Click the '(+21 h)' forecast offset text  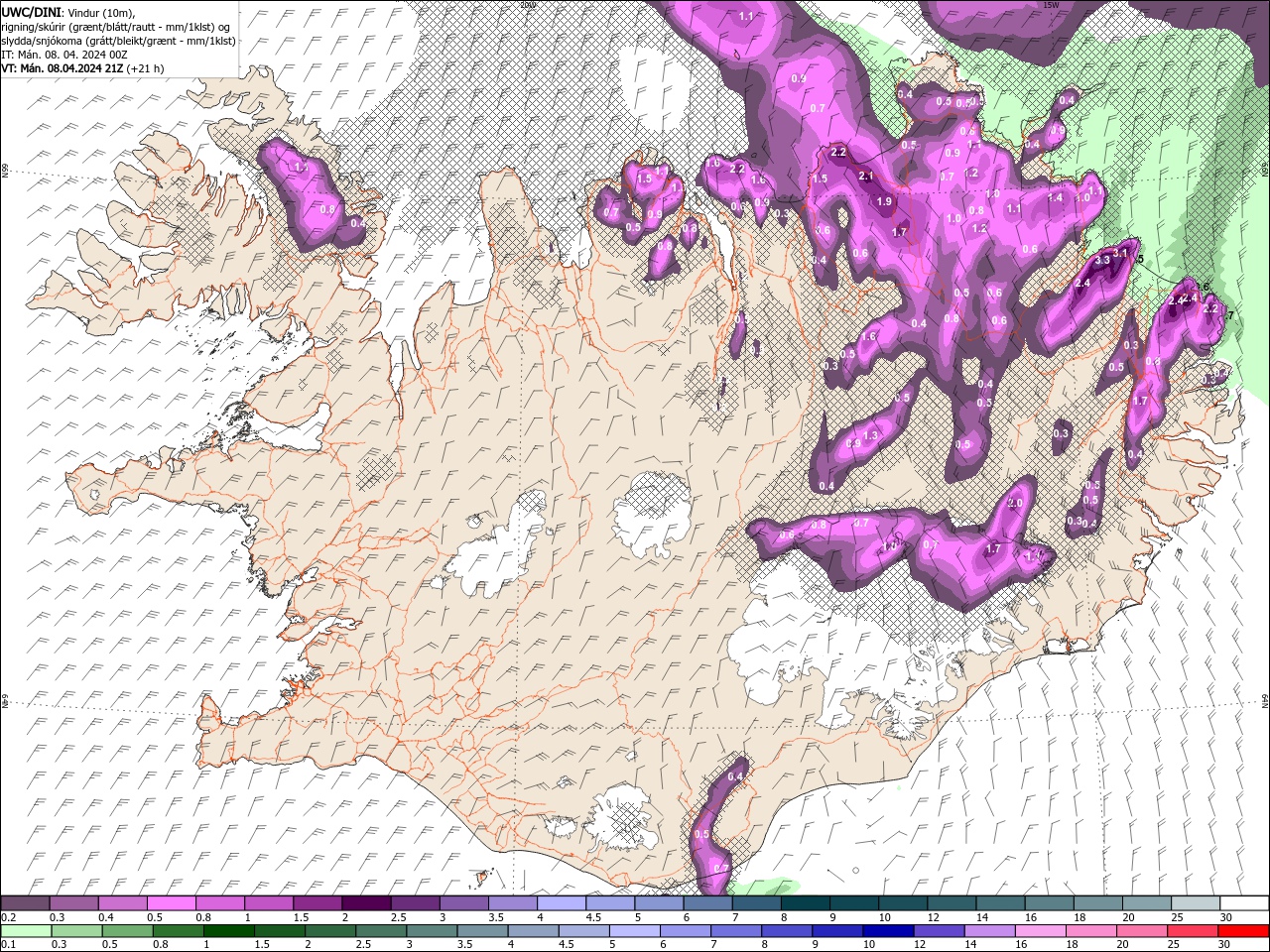(x=146, y=68)
